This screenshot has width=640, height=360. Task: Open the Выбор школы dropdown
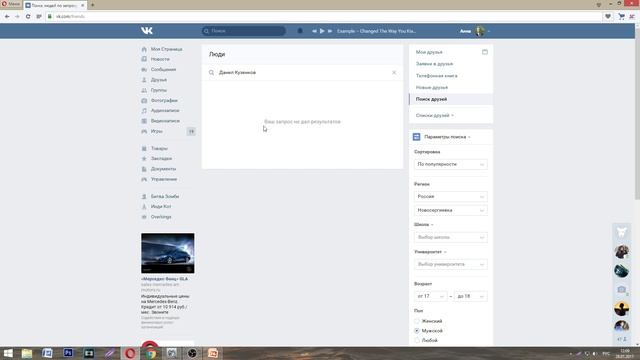(x=451, y=237)
